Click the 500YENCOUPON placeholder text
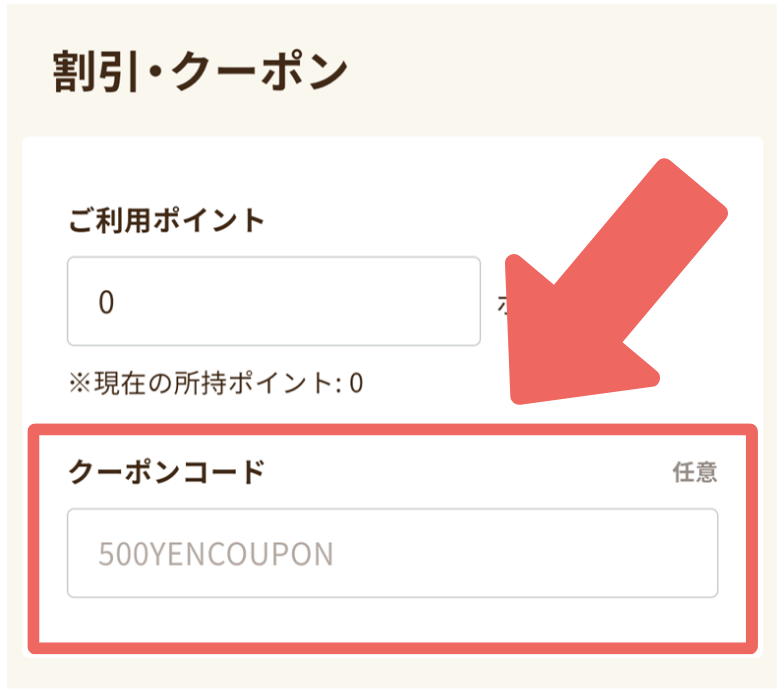The width and height of the screenshot is (783, 696). [215, 554]
